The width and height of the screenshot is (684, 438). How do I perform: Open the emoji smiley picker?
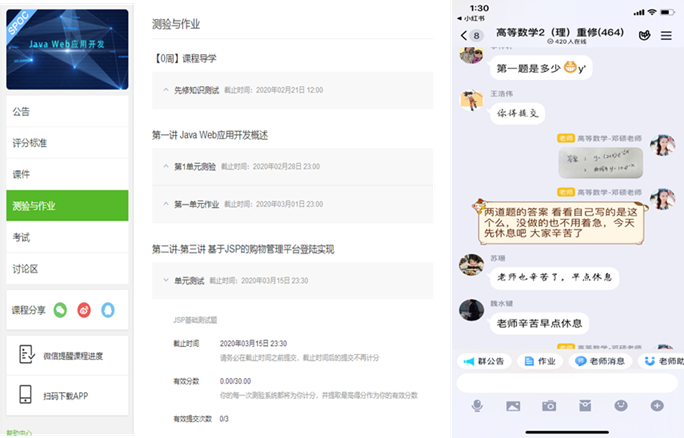click(621, 406)
